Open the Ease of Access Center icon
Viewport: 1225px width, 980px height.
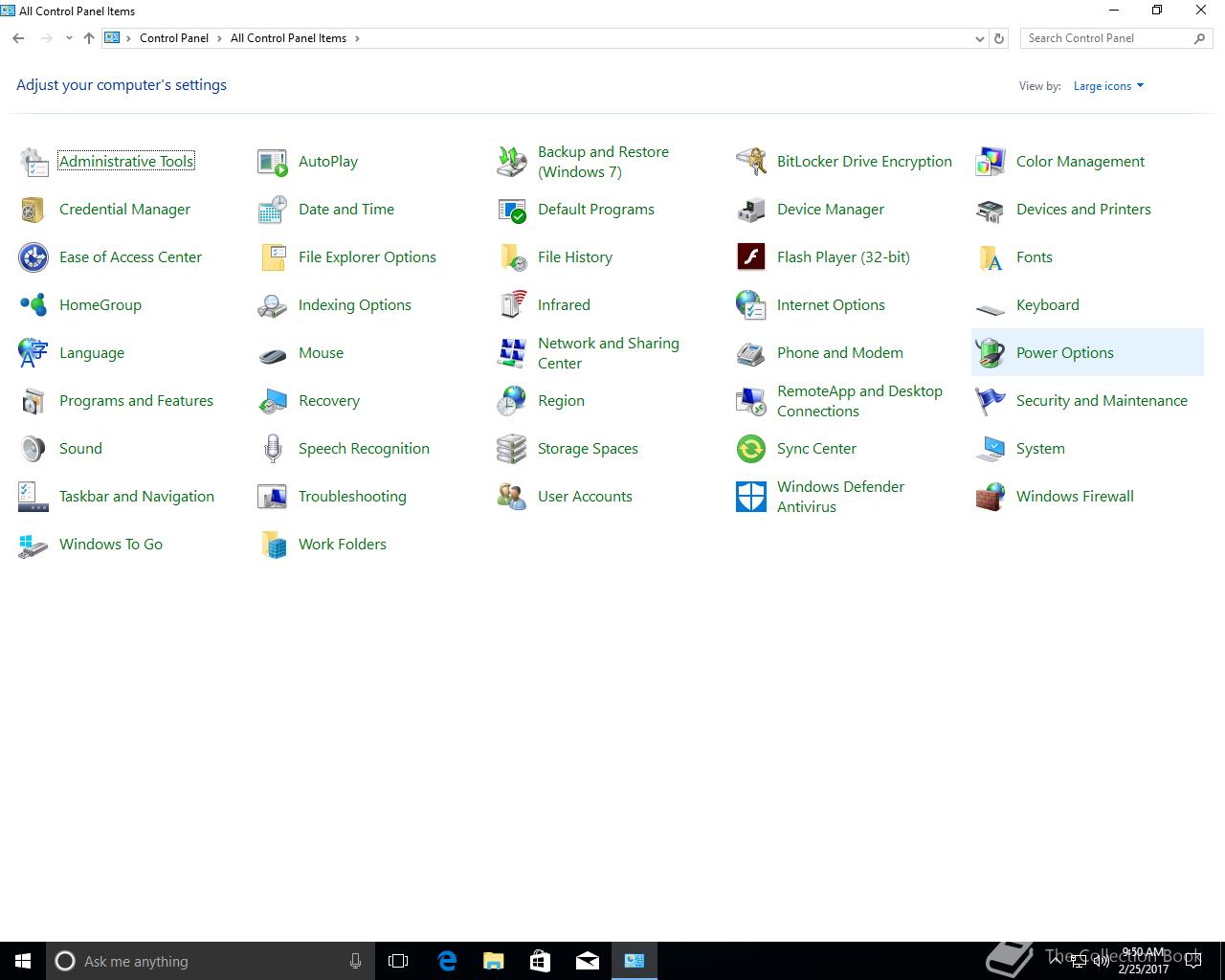click(33, 257)
